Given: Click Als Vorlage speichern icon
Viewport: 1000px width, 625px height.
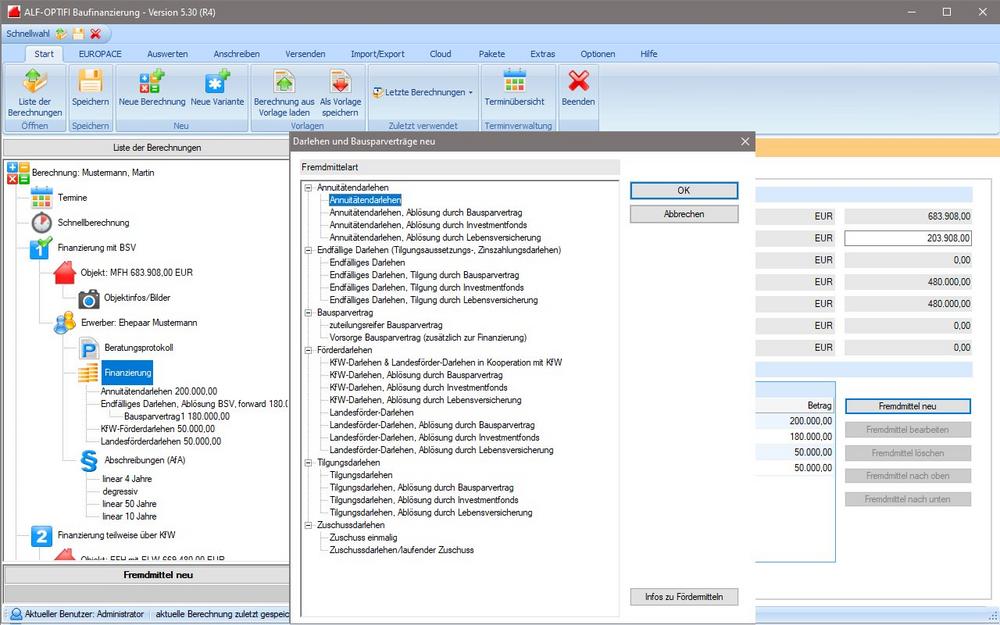Looking at the screenshot, I should click(340, 92).
